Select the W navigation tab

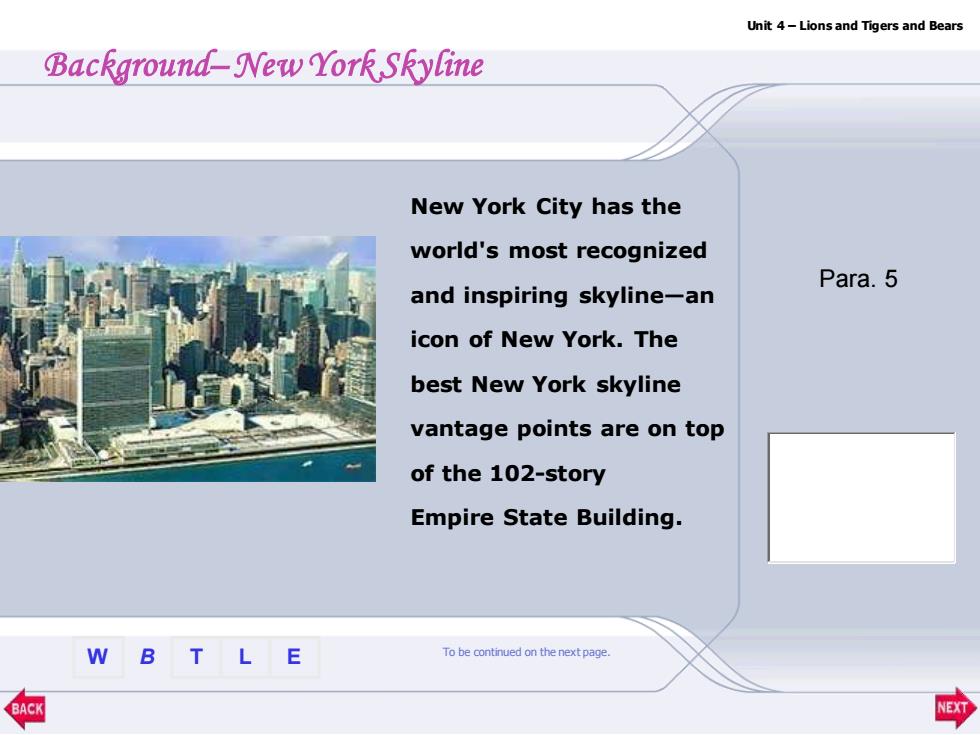pyautogui.click(x=98, y=657)
